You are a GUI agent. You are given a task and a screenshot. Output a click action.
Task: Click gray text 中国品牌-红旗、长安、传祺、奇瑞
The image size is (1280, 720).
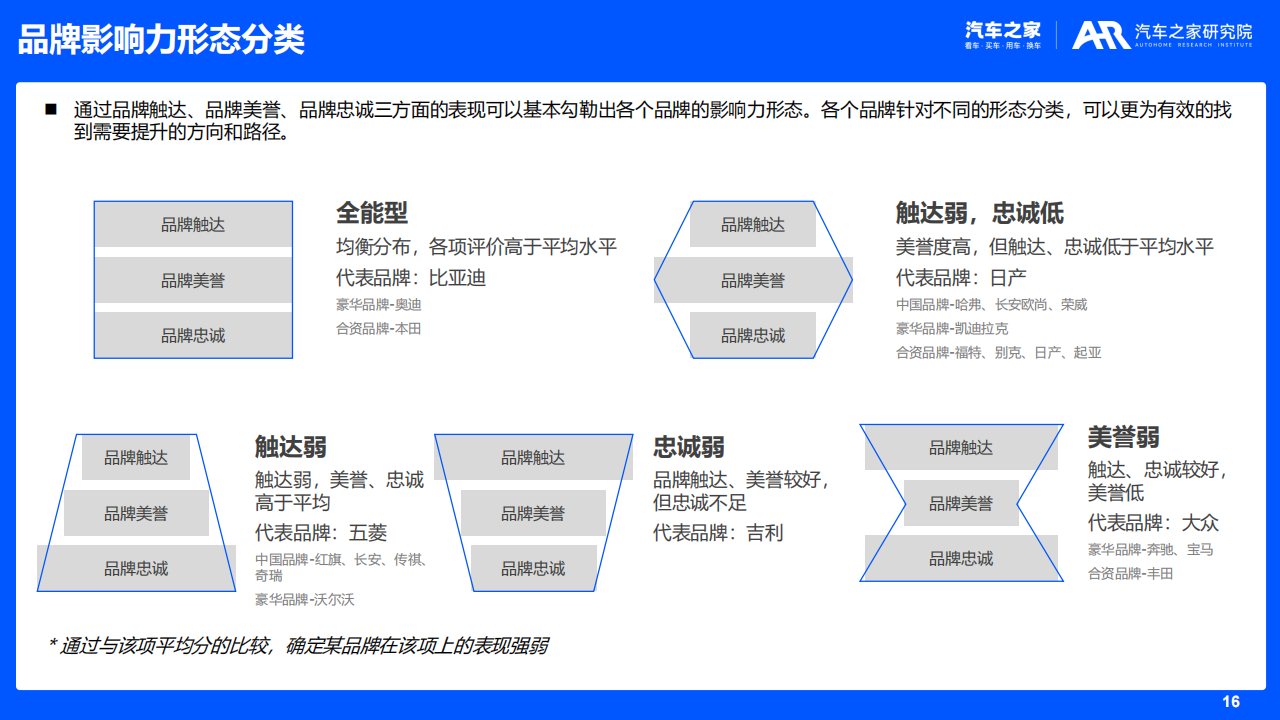pyautogui.click(x=341, y=568)
